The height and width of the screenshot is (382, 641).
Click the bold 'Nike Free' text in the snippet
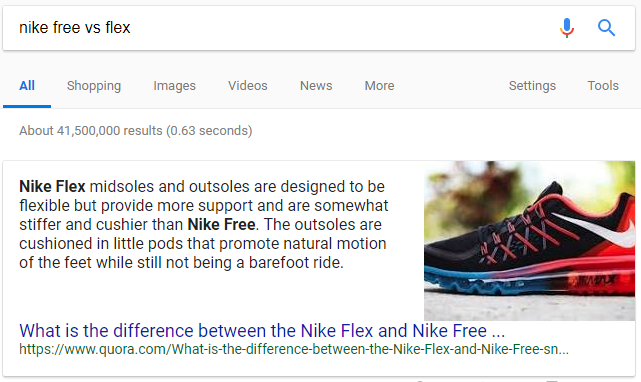[x=221, y=225]
